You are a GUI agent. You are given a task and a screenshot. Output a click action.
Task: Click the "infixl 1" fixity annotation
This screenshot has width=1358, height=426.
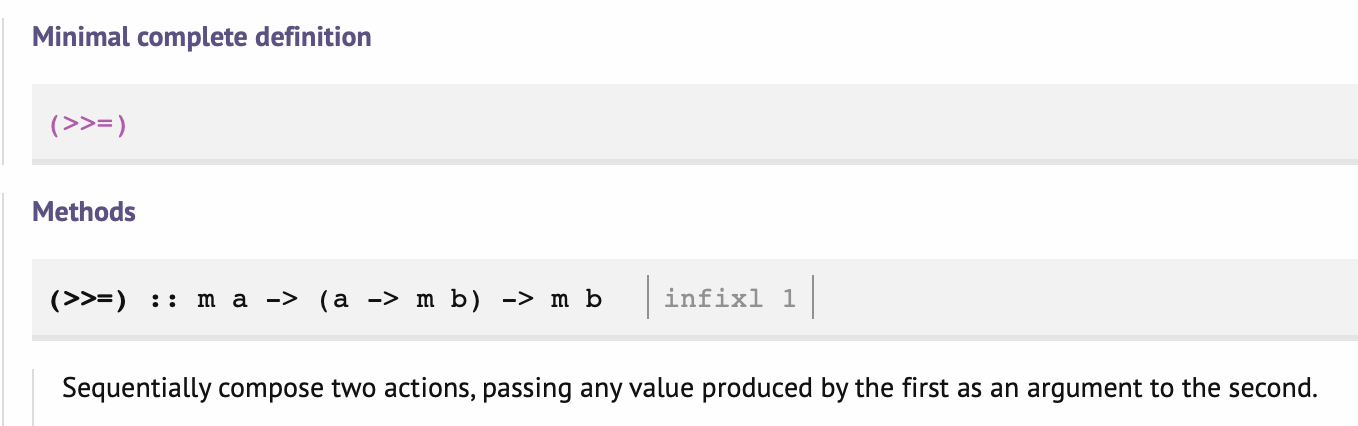(x=730, y=299)
